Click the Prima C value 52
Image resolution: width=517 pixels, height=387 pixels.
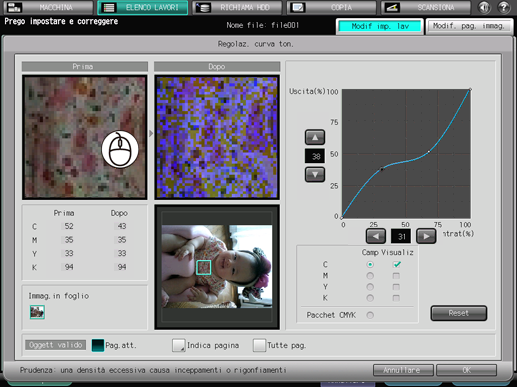tap(69, 226)
